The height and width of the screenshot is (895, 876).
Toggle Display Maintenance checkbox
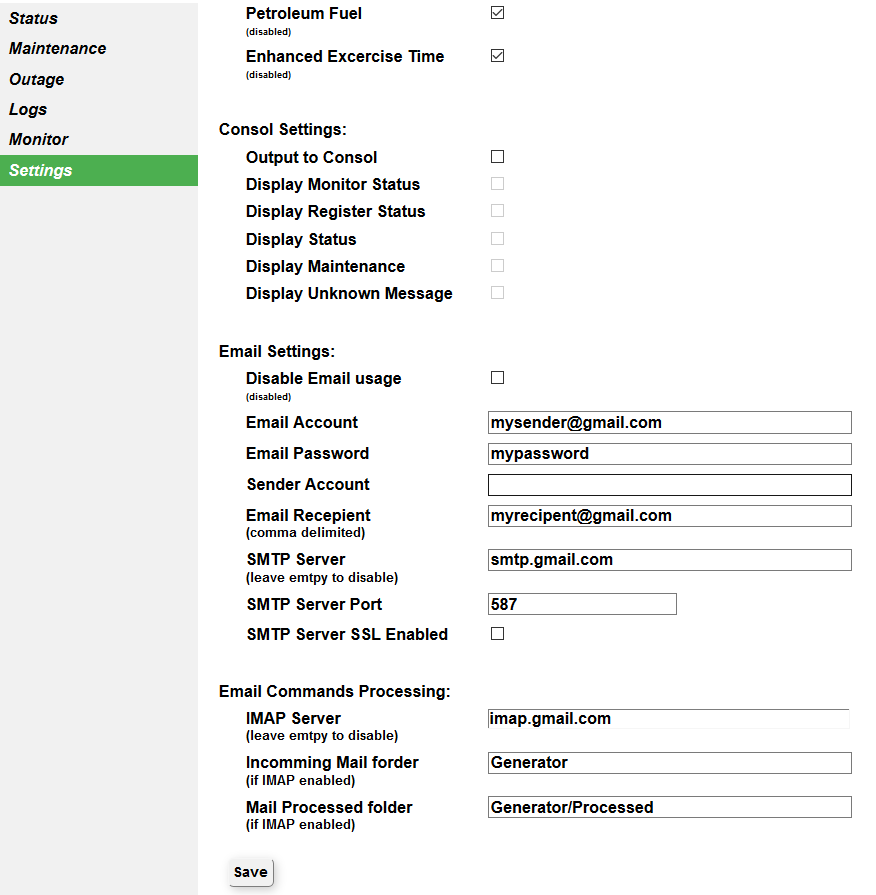[498, 265]
